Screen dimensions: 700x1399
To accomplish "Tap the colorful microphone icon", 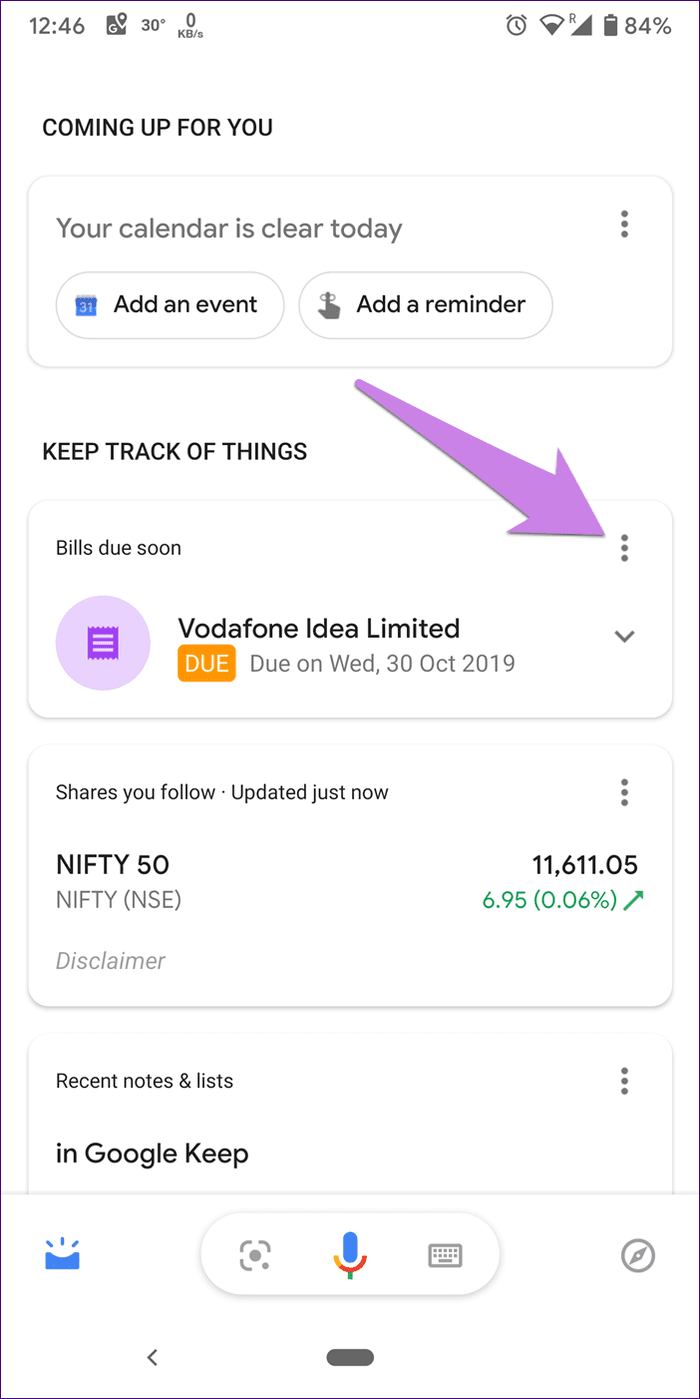I will tap(349, 1255).
